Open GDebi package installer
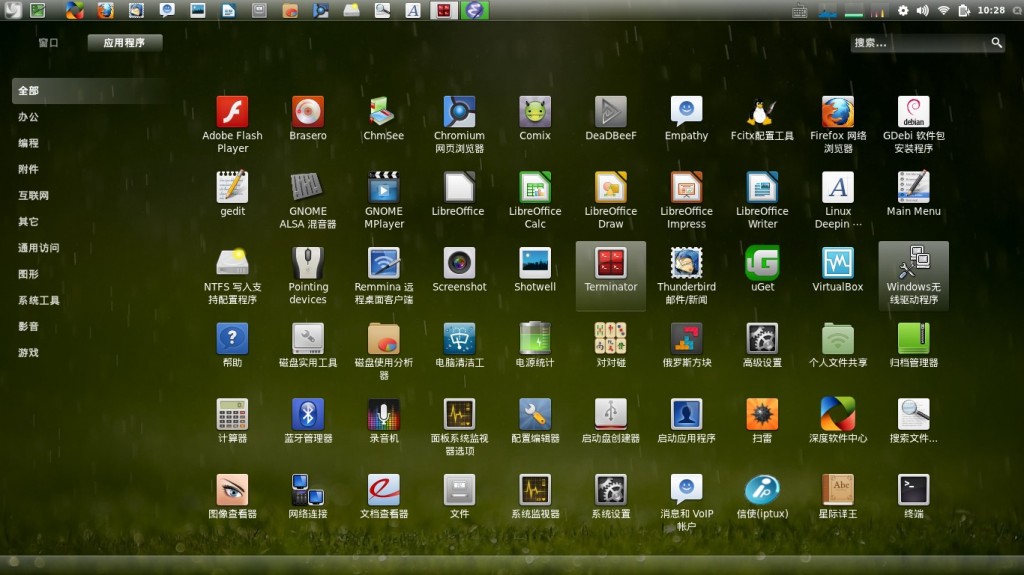 point(914,124)
